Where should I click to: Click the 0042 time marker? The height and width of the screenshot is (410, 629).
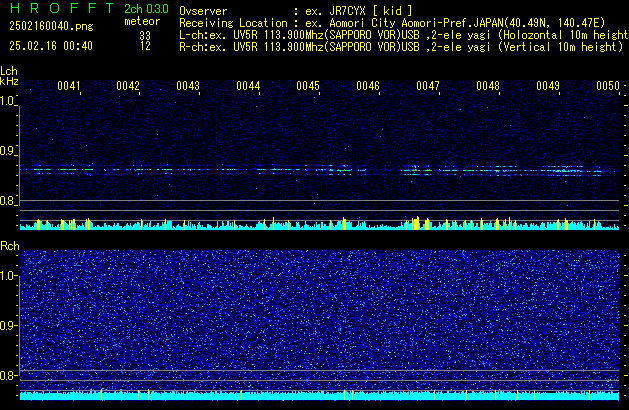tap(128, 86)
